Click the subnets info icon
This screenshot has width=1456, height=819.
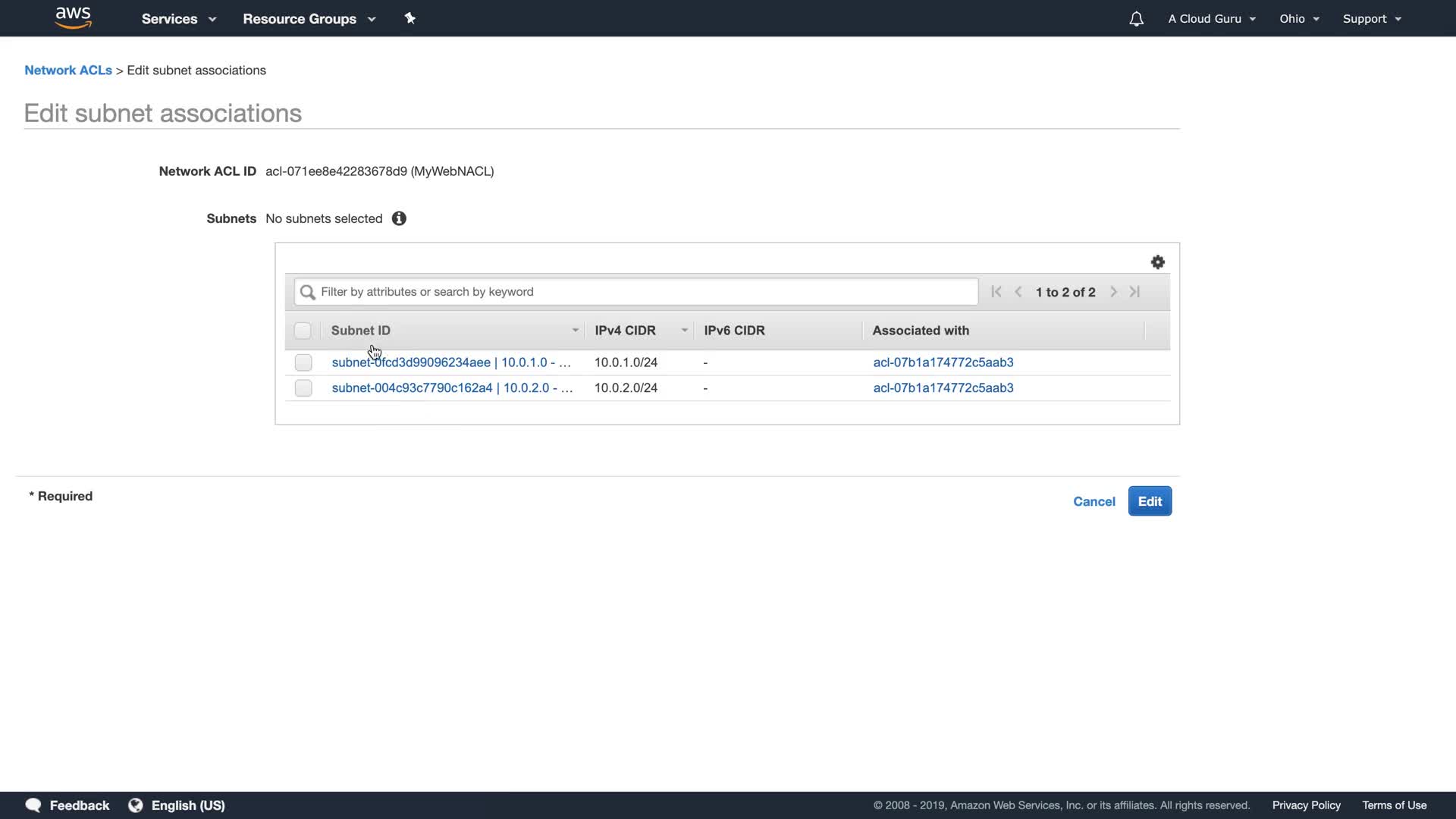(x=399, y=218)
